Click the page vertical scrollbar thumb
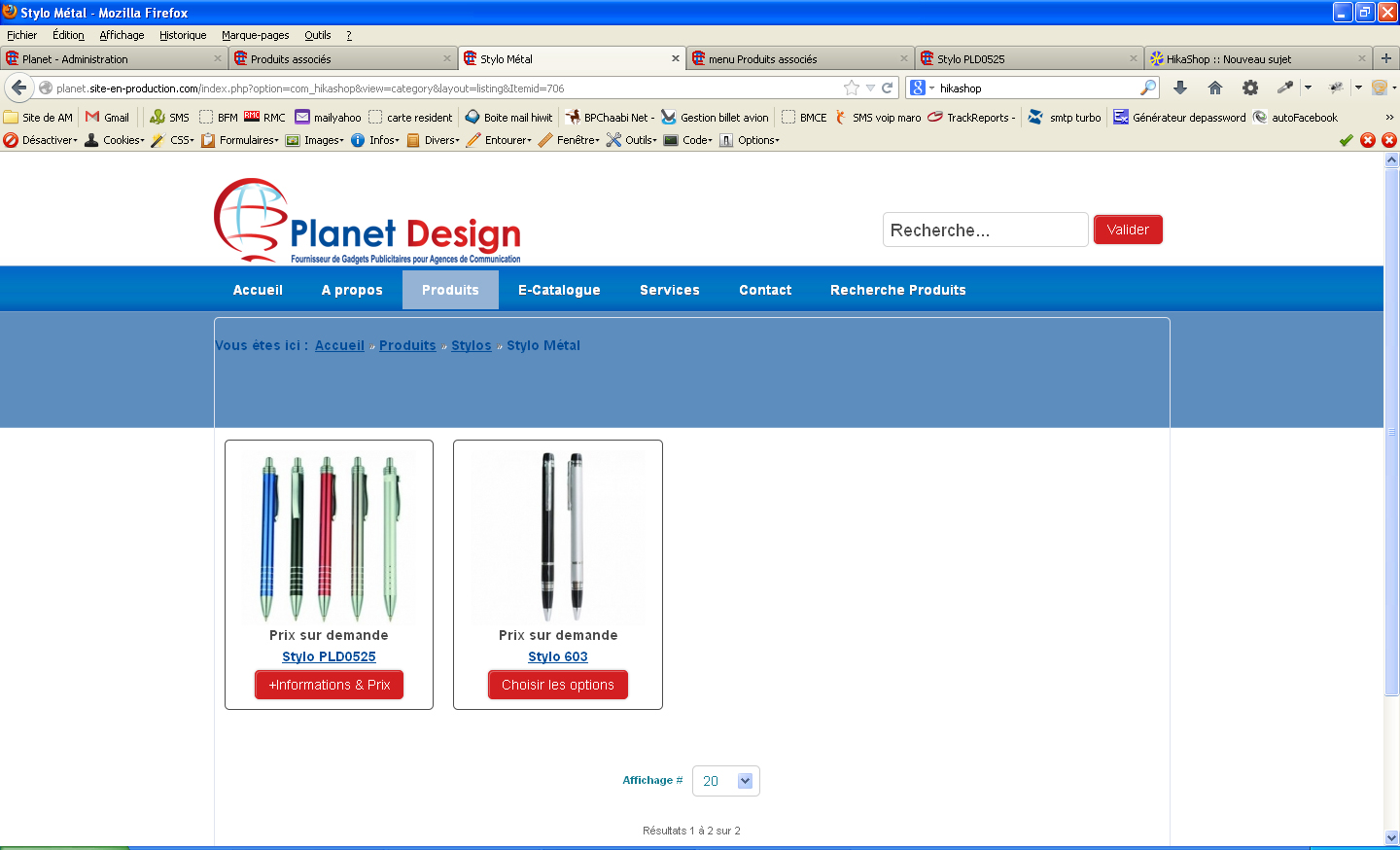This screenshot has width=1400, height=850. pyautogui.click(x=1391, y=431)
